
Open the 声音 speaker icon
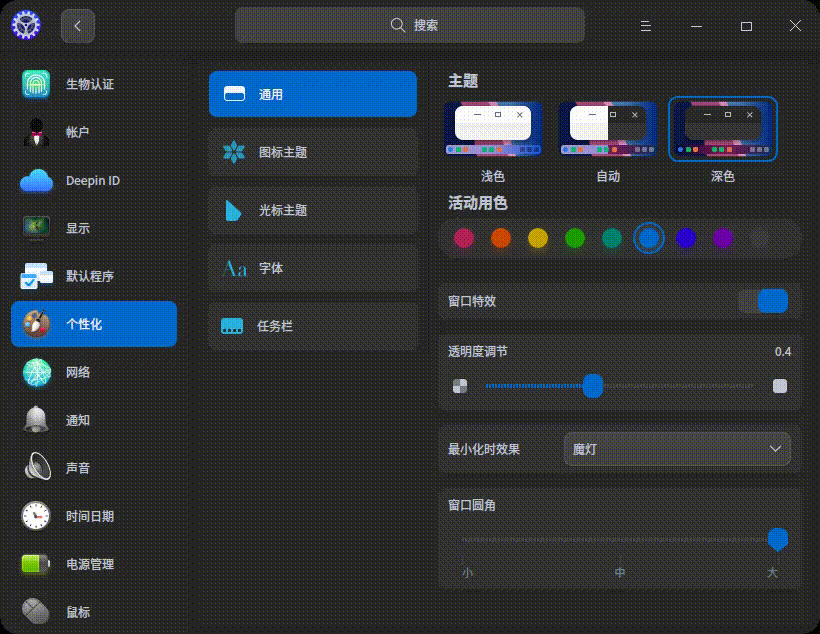click(38, 467)
